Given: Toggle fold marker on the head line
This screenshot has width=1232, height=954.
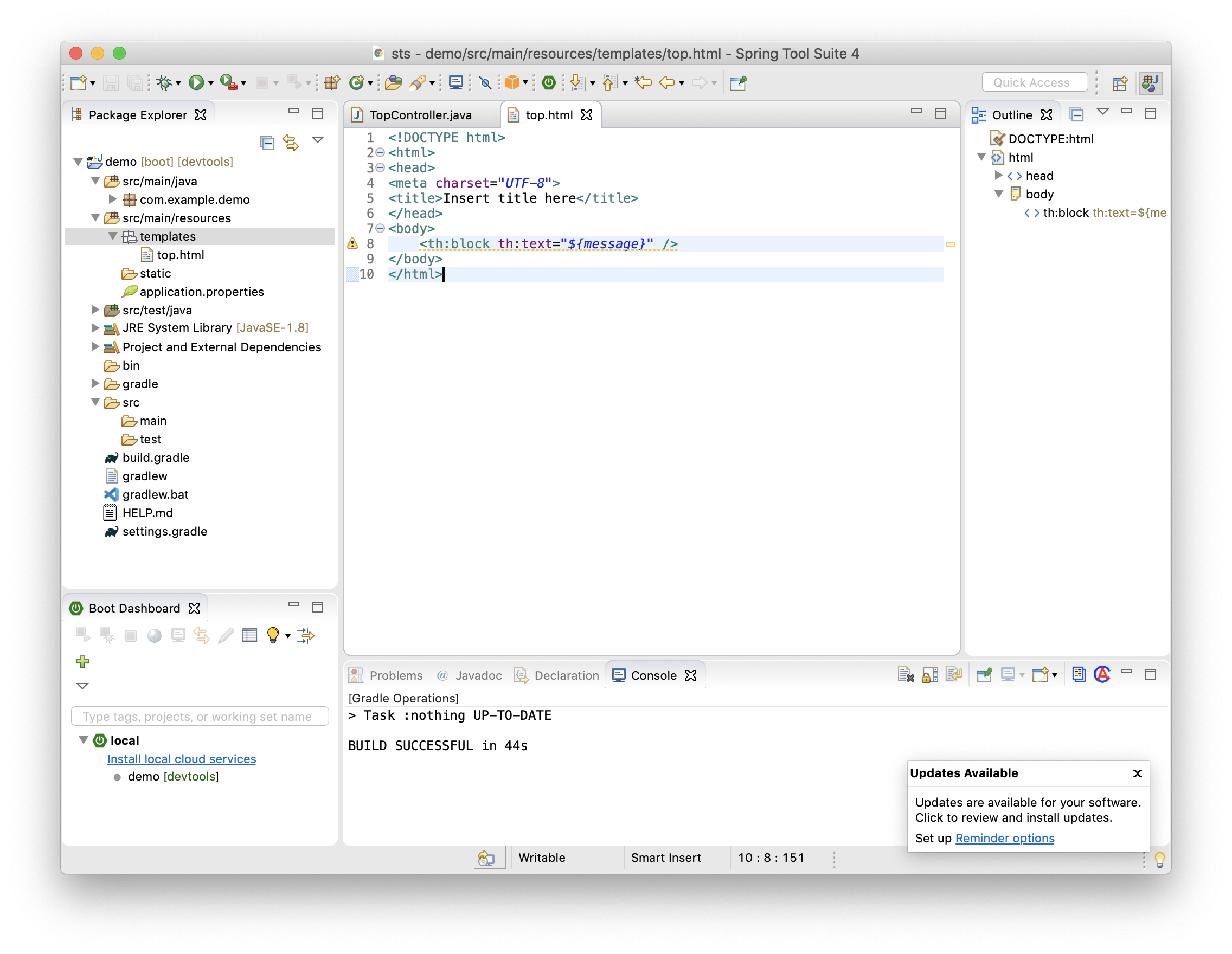Looking at the screenshot, I should click(x=380, y=168).
